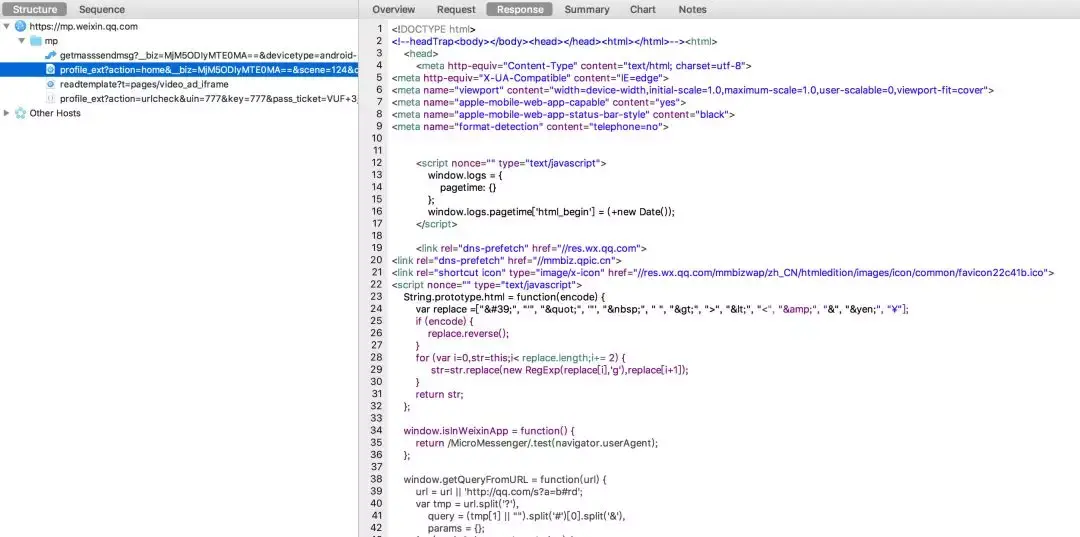Click the globe icon for mp.weixin.qq.com
The height and width of the screenshot is (537, 1080).
[x=20, y=26]
